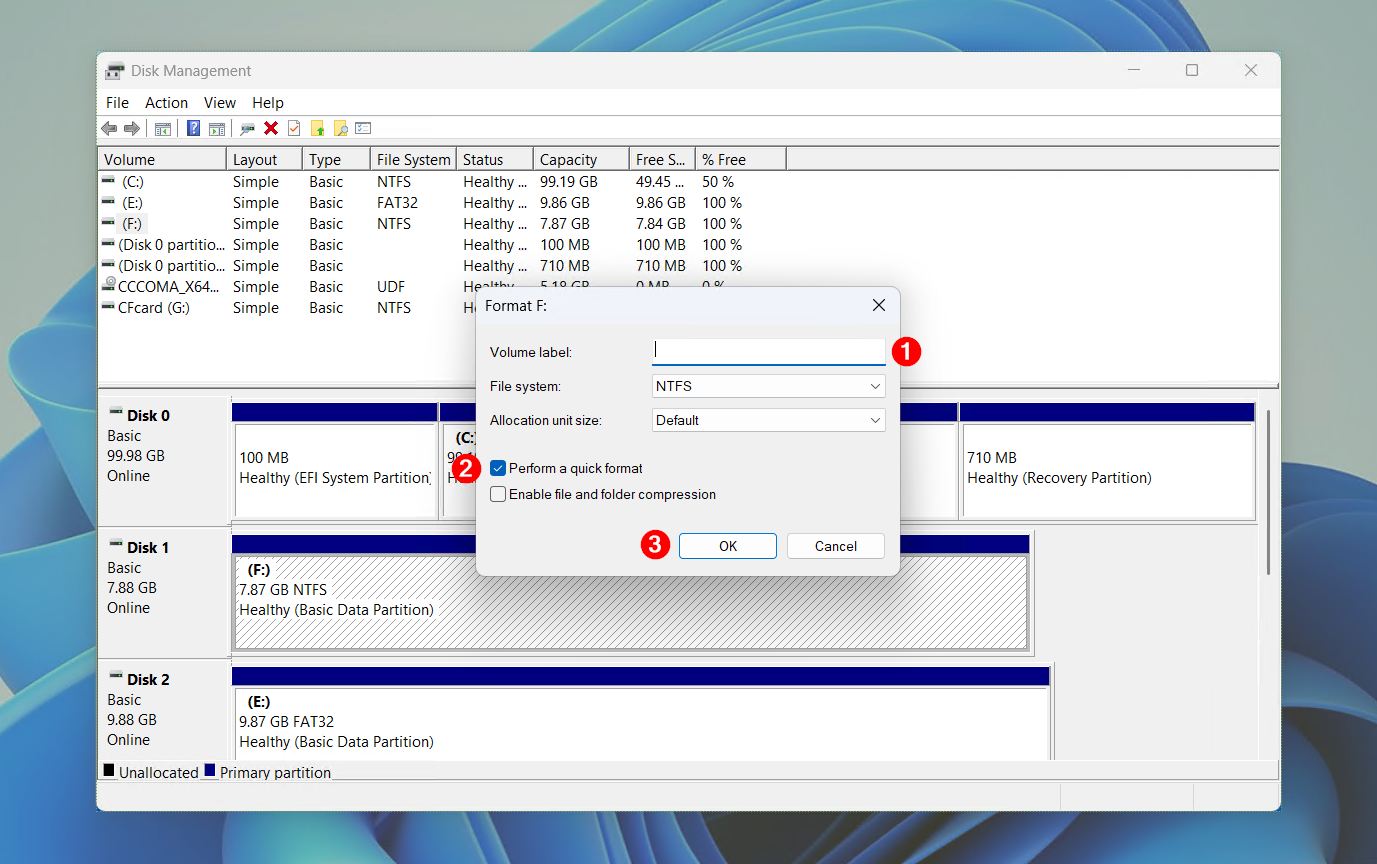The width and height of the screenshot is (1377, 864).
Task: Click the Volume label text field
Action: click(768, 351)
